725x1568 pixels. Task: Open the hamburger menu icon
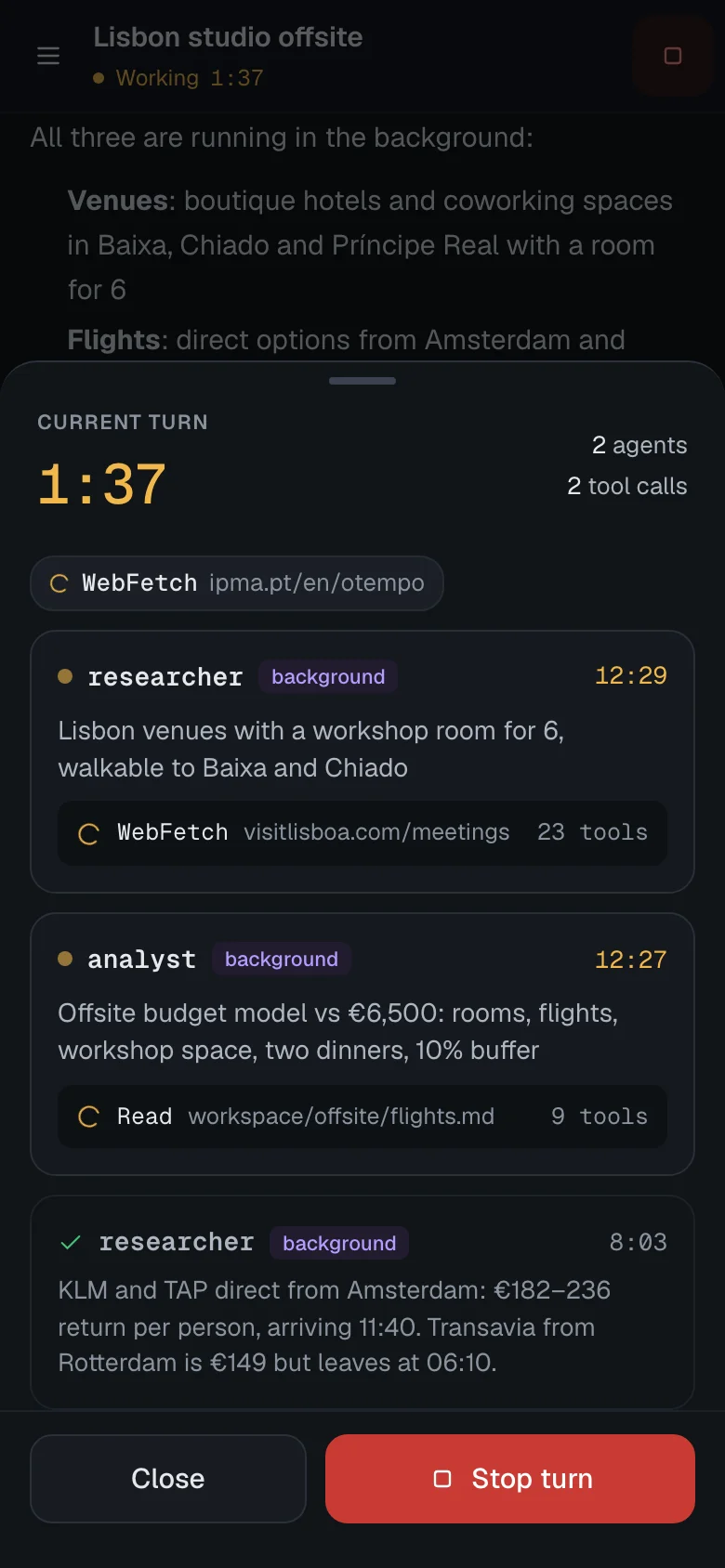[48, 56]
